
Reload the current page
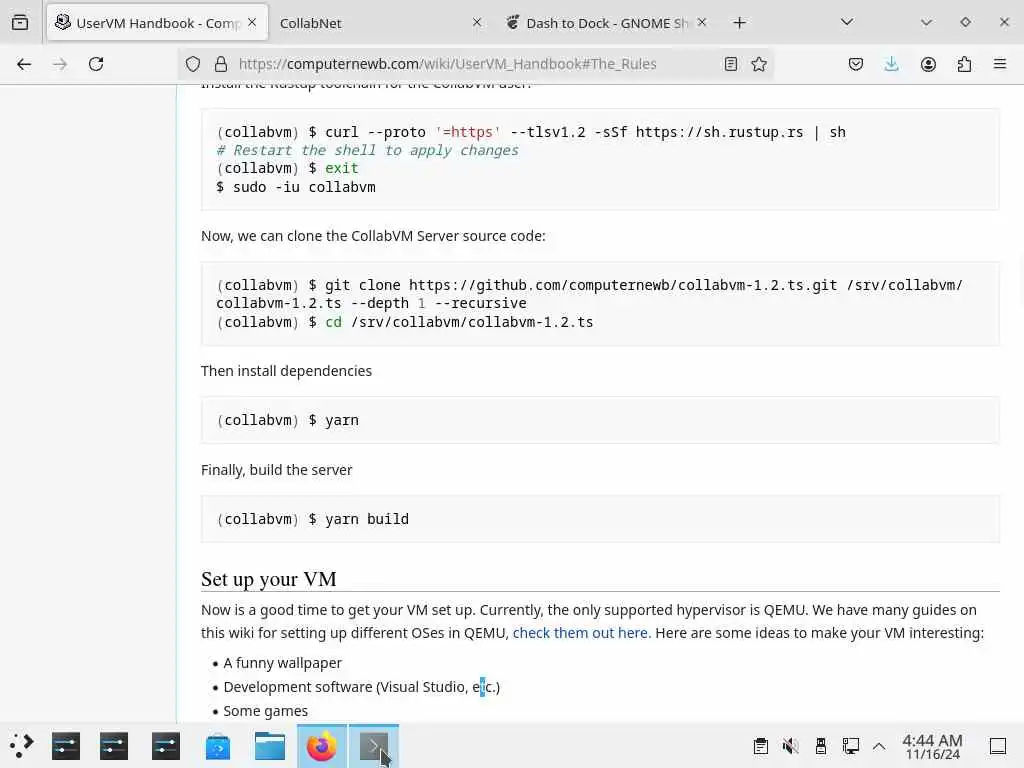click(96, 64)
